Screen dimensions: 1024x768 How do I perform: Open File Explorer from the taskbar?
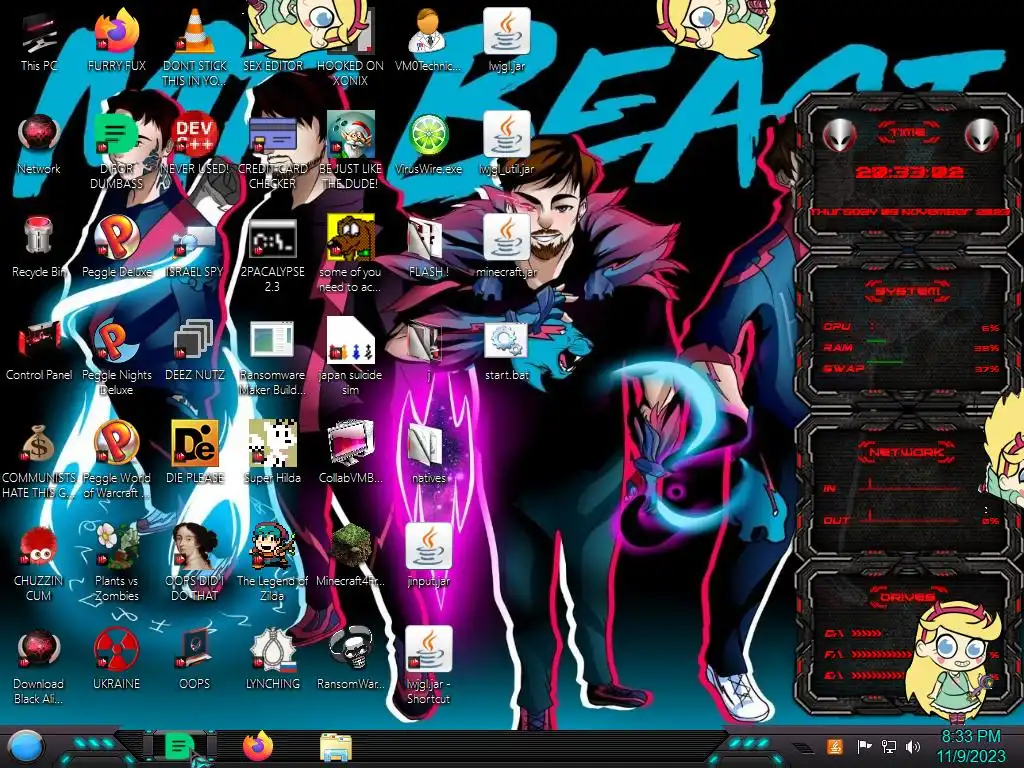336,747
